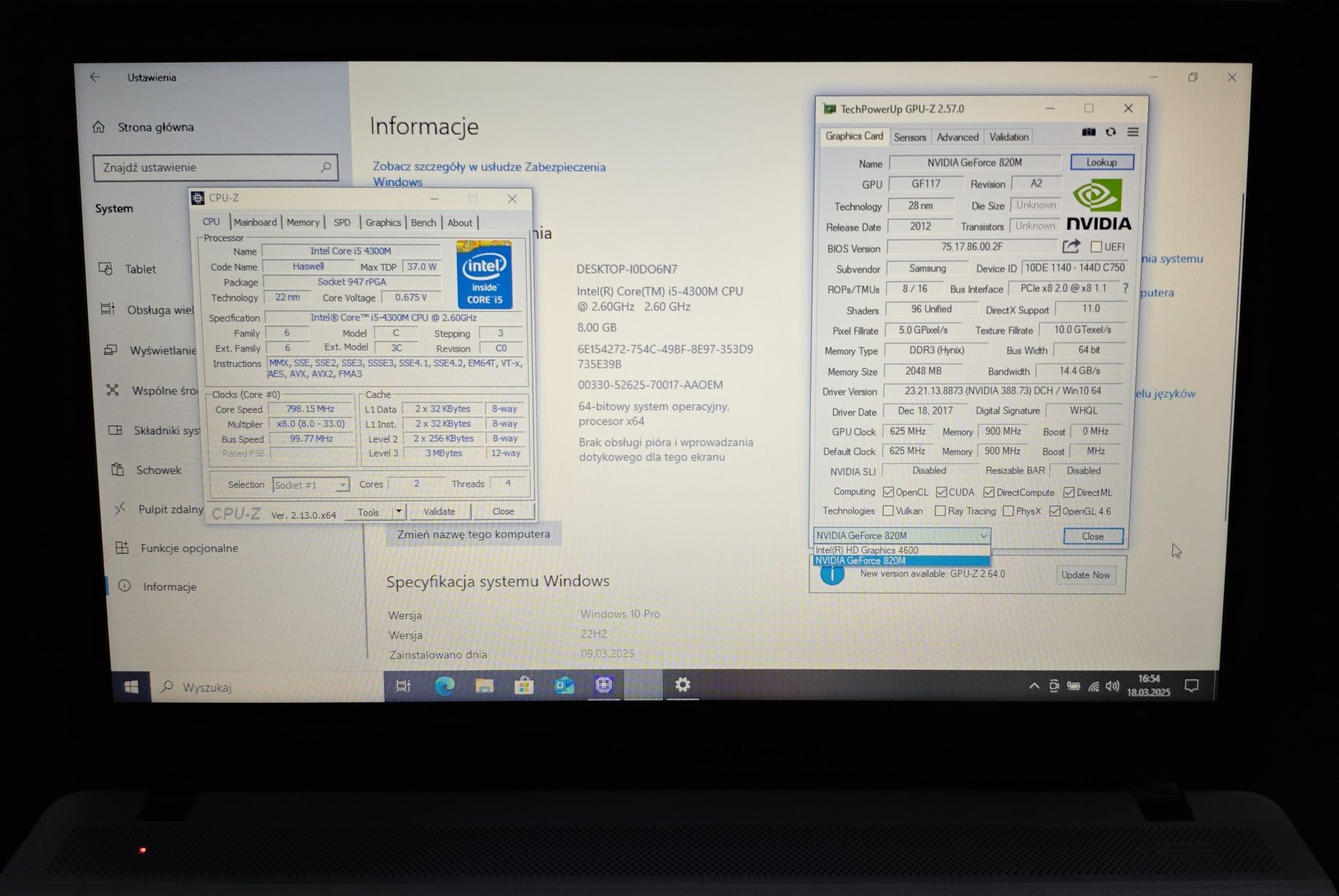Click the Close button in GPU-Z

pos(1093,536)
